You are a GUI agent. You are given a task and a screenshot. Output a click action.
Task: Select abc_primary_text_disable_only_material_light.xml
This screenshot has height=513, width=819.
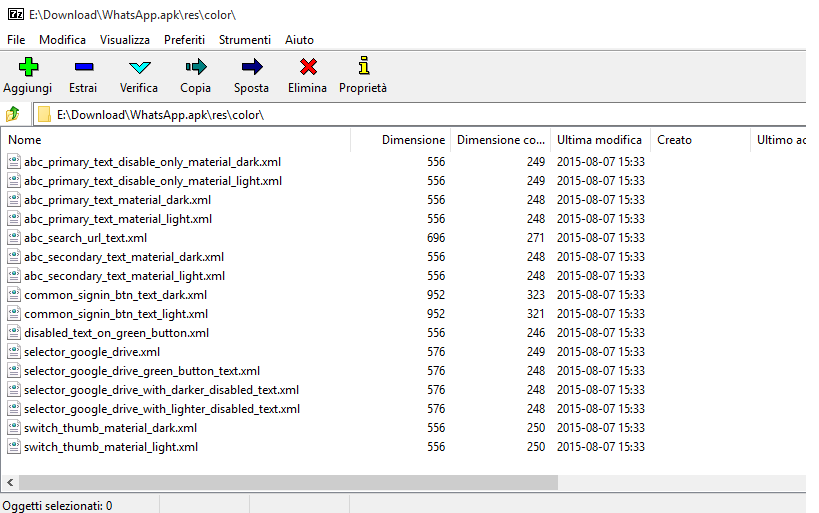tap(153, 181)
